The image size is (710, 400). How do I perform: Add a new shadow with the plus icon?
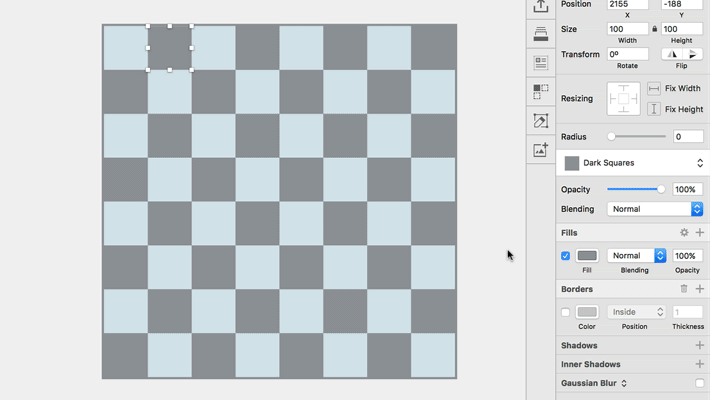coord(699,346)
